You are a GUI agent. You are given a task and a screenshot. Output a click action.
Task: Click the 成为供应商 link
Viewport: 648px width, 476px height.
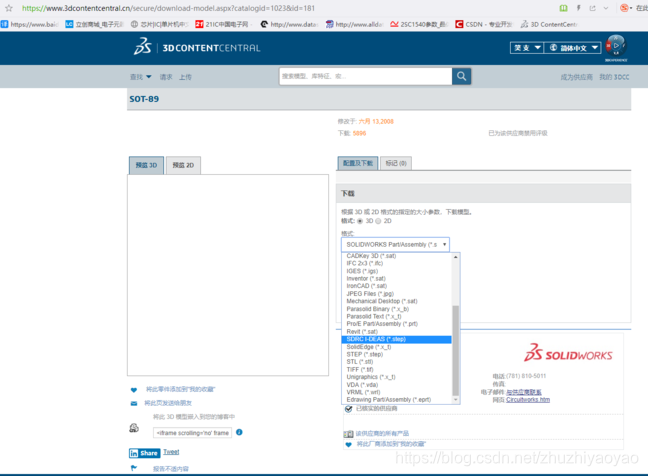coord(577,77)
